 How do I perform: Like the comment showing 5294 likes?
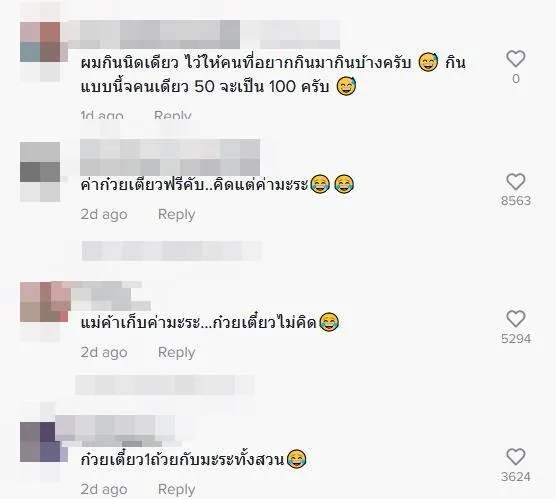pyautogui.click(x=516, y=318)
